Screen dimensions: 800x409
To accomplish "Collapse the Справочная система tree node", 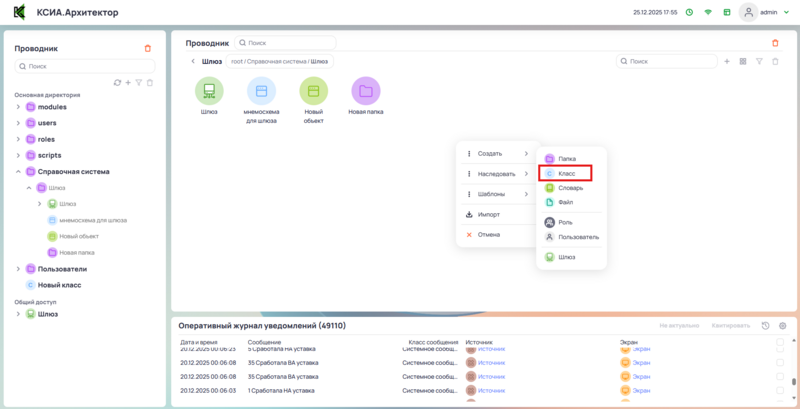I will coord(17,172).
